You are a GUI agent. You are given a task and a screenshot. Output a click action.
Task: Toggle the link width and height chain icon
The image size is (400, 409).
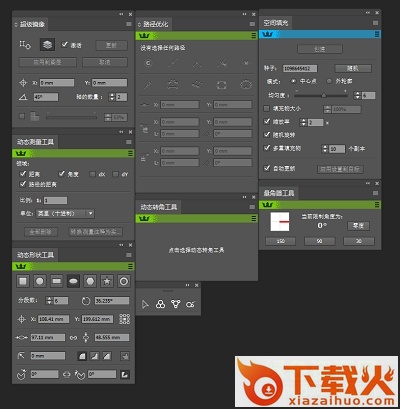click(x=73, y=338)
